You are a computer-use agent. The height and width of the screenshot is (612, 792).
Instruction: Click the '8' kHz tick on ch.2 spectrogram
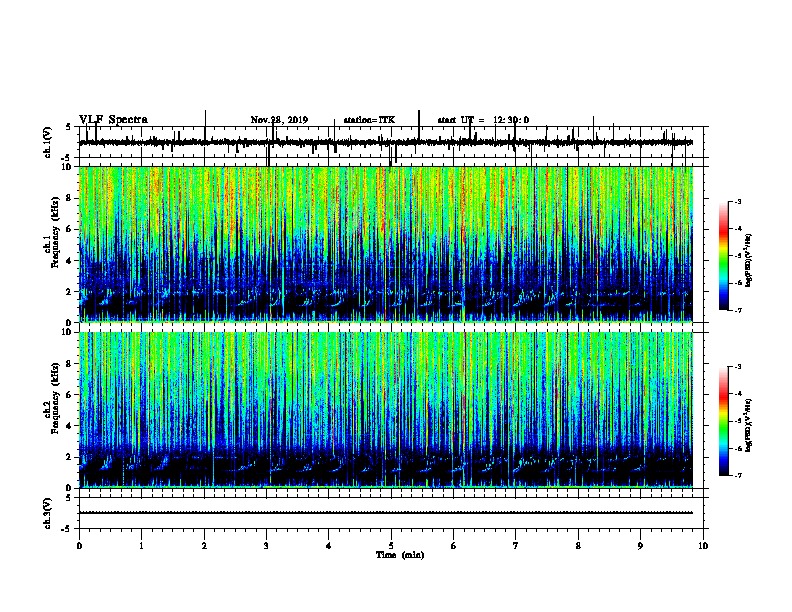70,363
